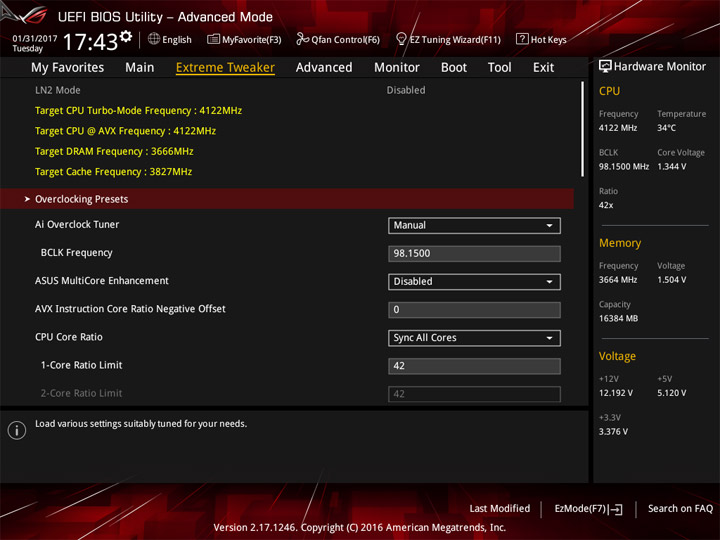Click the Memory heading in Hardware Monitor
This screenshot has height=540, width=720.
[620, 243]
